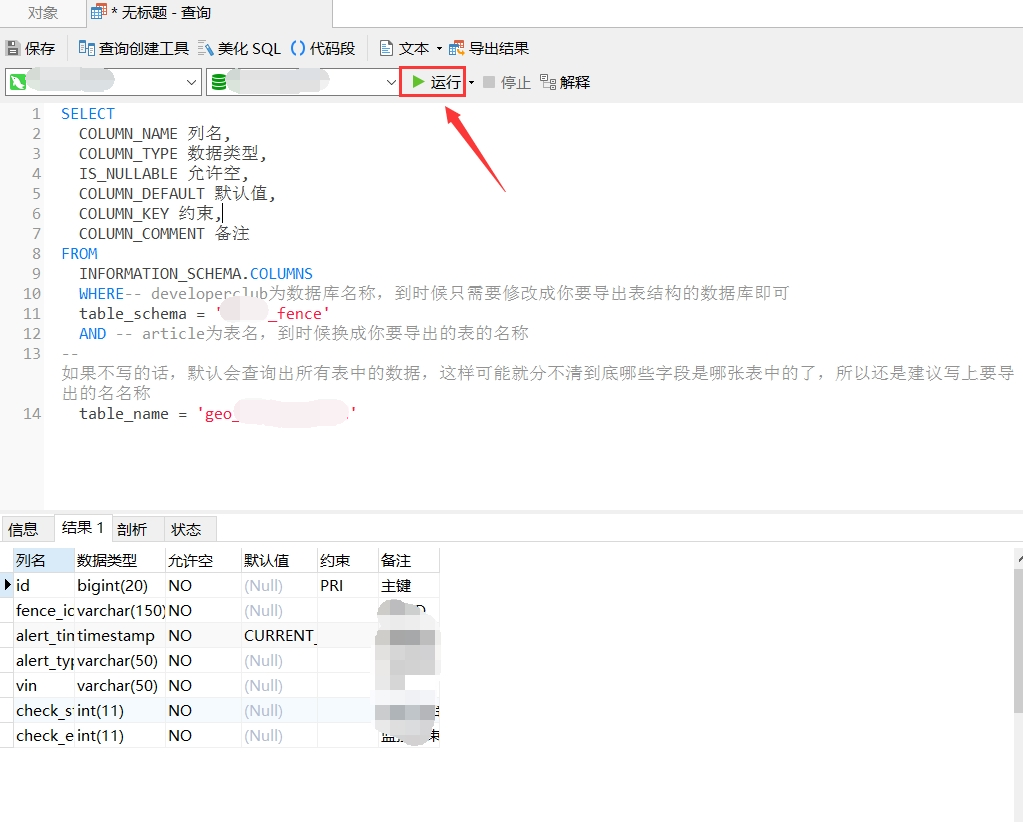Click INFORMATION_SCHEMA.COLUMNS in the editor
The width and height of the screenshot is (1023, 822).
click(196, 273)
